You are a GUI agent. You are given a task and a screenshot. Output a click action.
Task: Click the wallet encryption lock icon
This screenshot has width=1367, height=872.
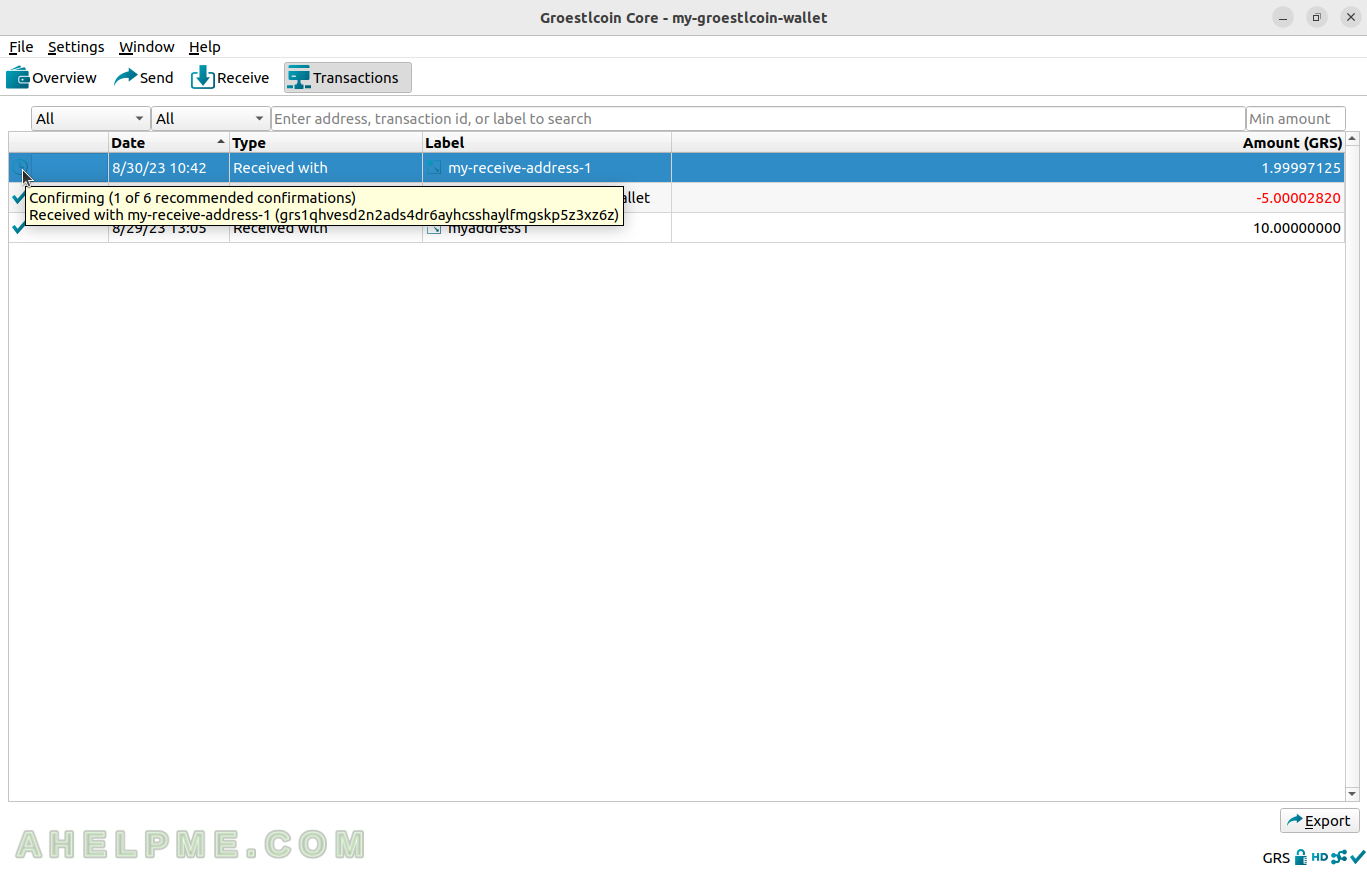[x=1300, y=857]
